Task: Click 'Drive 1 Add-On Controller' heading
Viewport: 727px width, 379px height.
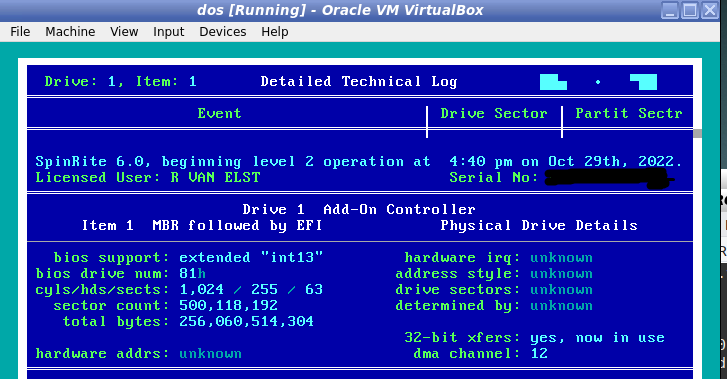Action: [359, 209]
